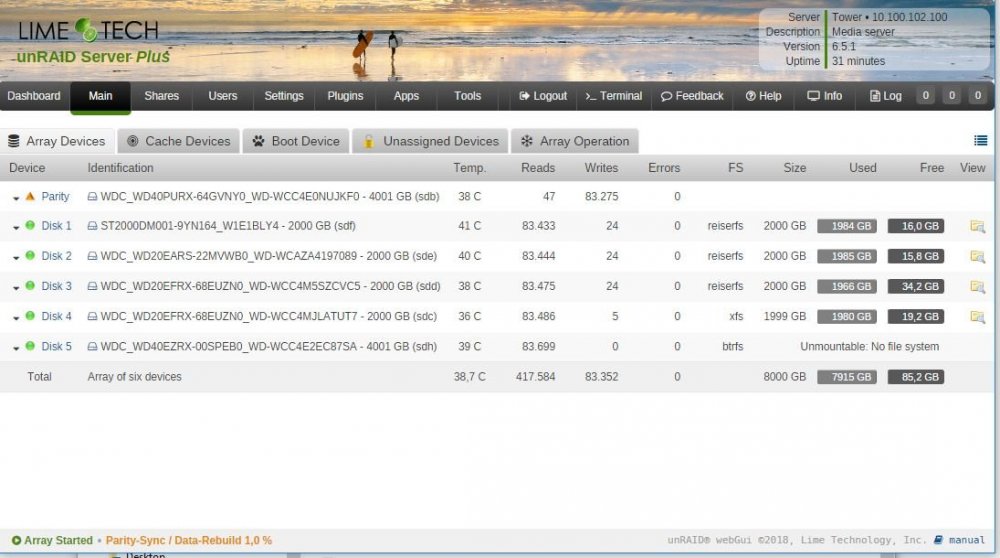Switch to the Boot Device tab

[296, 141]
